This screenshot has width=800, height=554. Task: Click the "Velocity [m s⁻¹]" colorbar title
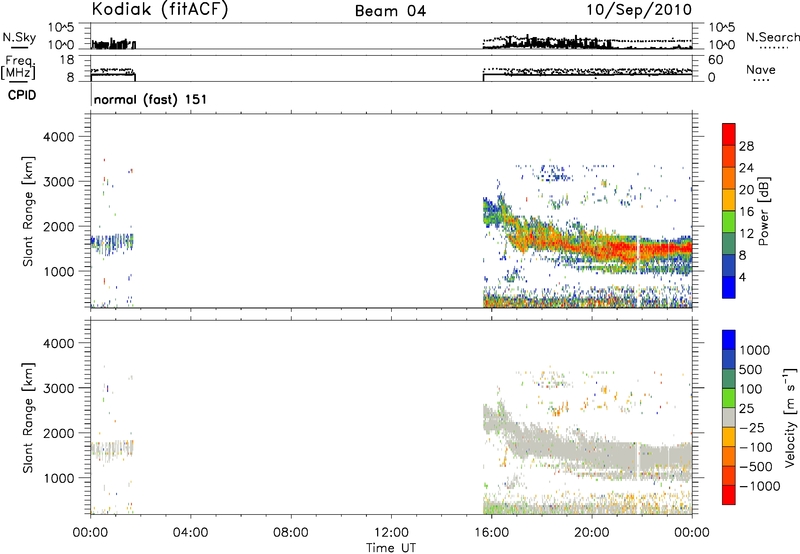click(790, 417)
